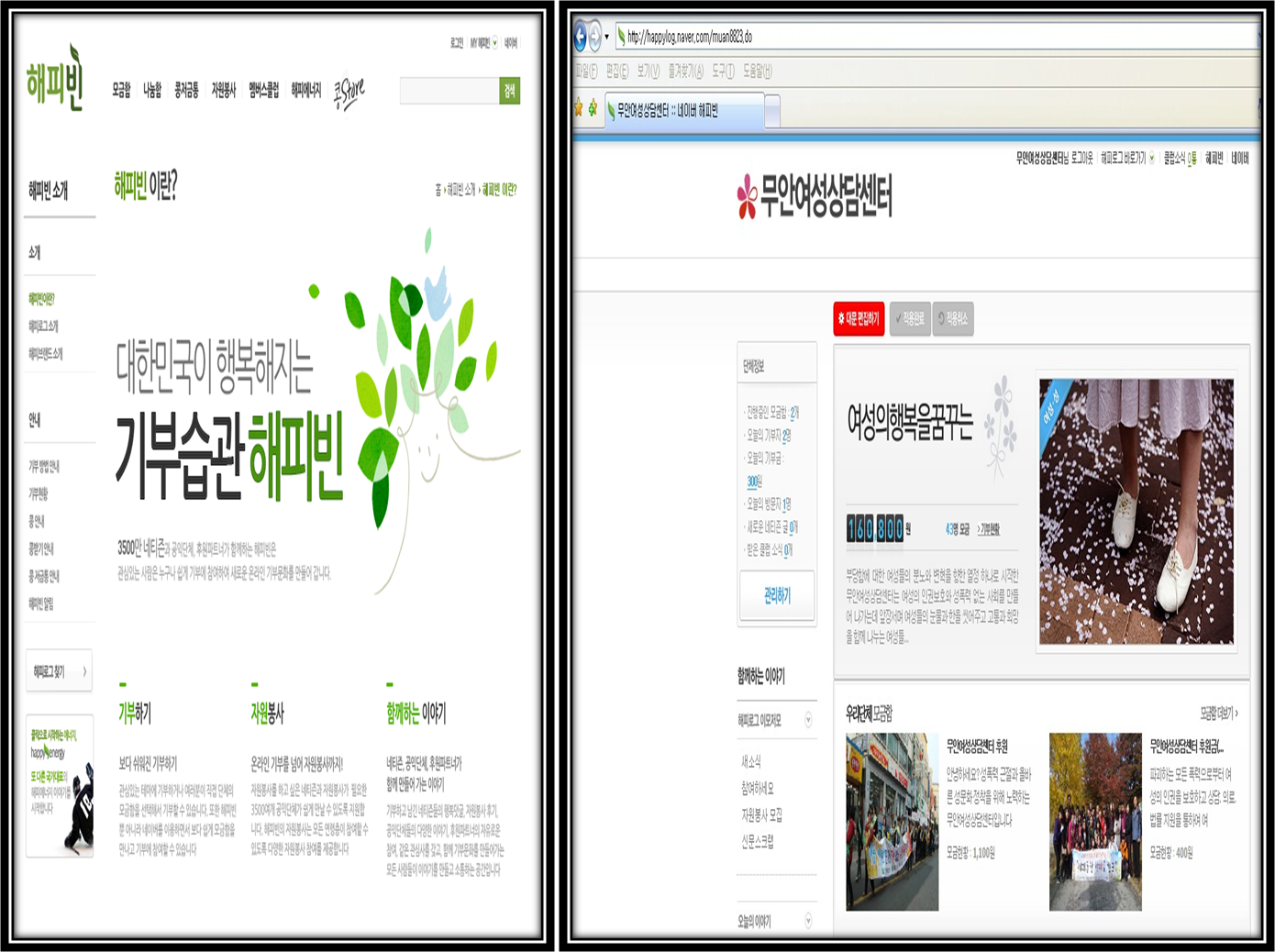The image size is (1275, 952).
Task: Click the happy energy banner image
Action: [60, 786]
